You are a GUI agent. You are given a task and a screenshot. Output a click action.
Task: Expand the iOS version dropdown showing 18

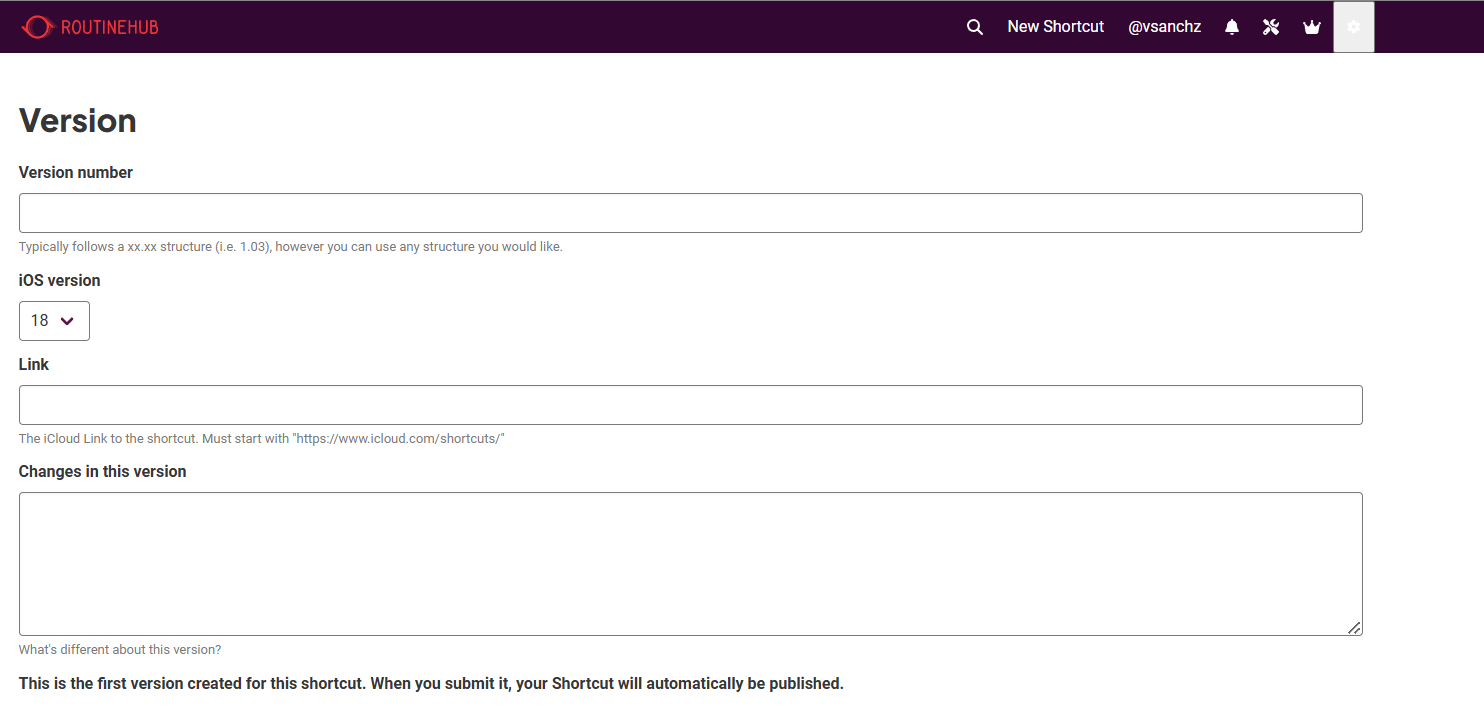(54, 321)
